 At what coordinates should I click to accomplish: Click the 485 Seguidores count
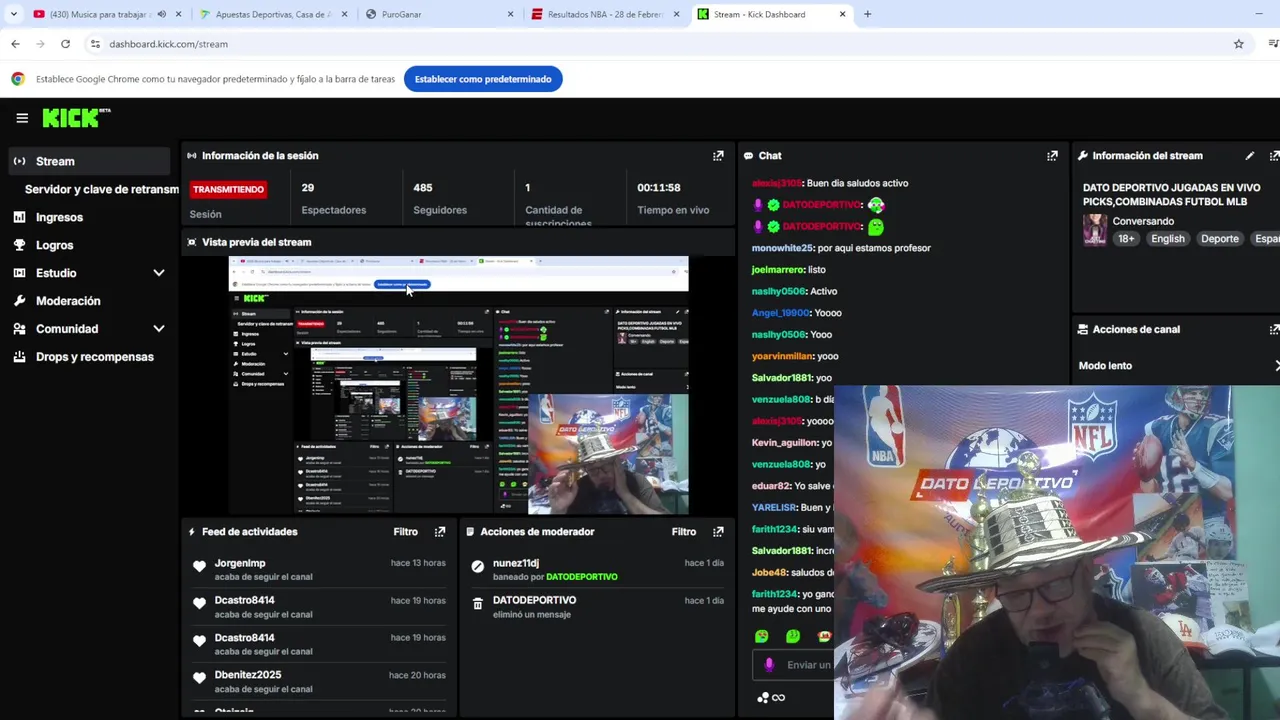click(423, 188)
